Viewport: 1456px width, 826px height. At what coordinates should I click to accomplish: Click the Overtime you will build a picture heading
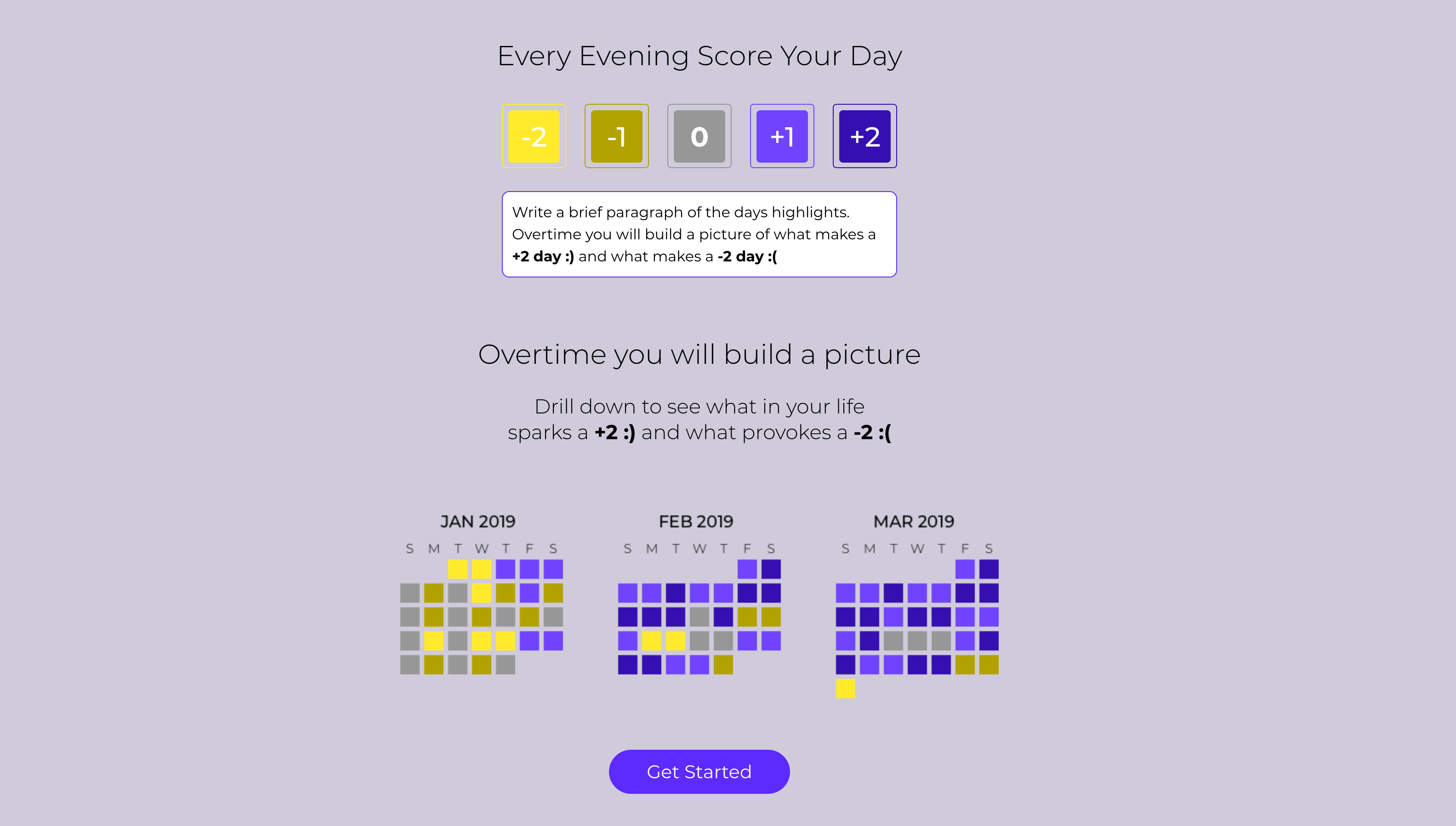tap(699, 355)
